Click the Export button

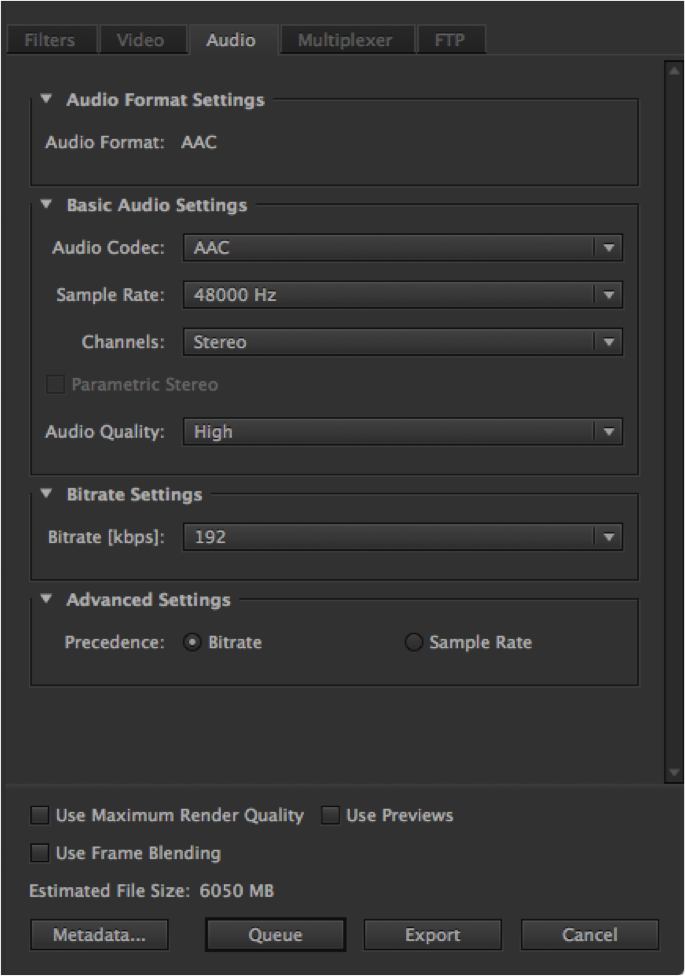pos(432,935)
